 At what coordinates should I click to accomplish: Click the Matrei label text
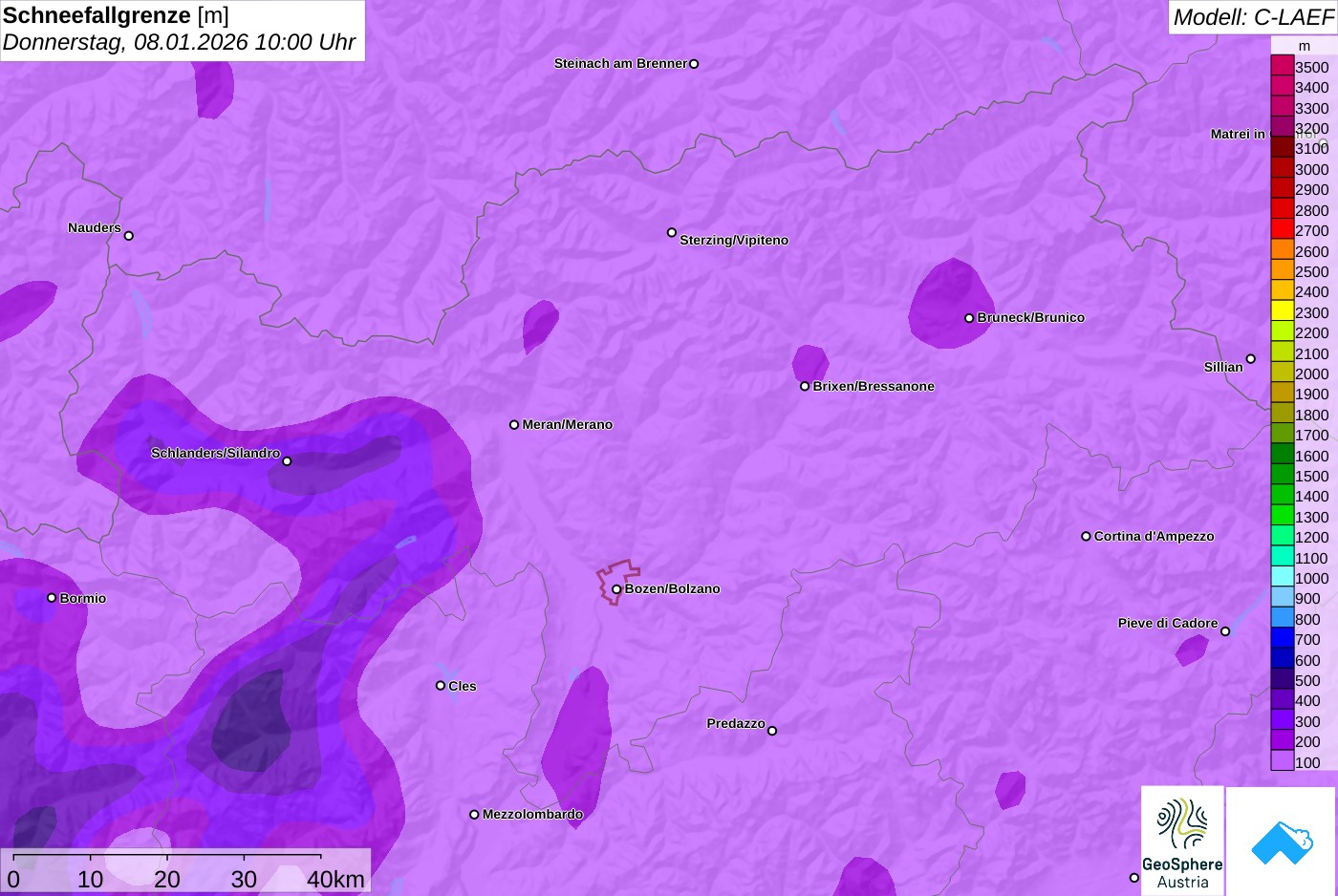(x=1238, y=135)
